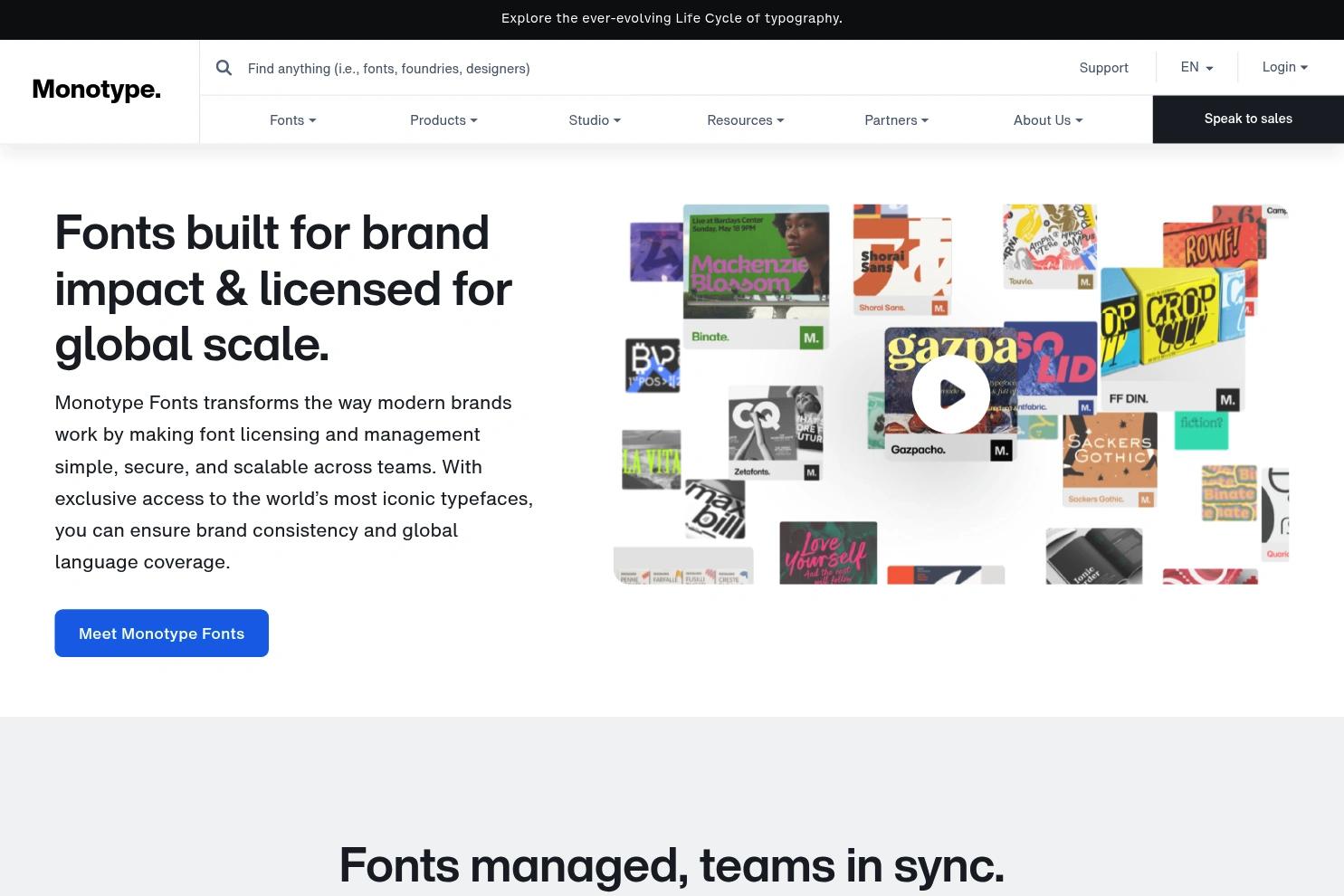Image resolution: width=1344 pixels, height=896 pixels.
Task: Expand the Resources menu
Action: 746,119
